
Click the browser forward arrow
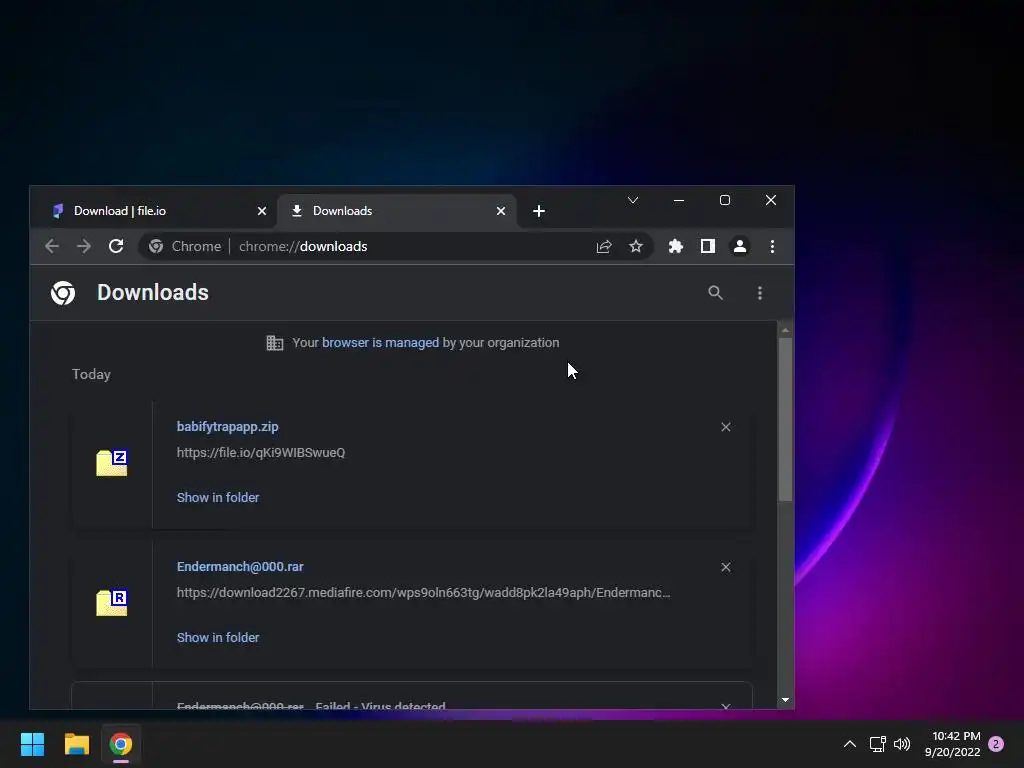tap(84, 246)
